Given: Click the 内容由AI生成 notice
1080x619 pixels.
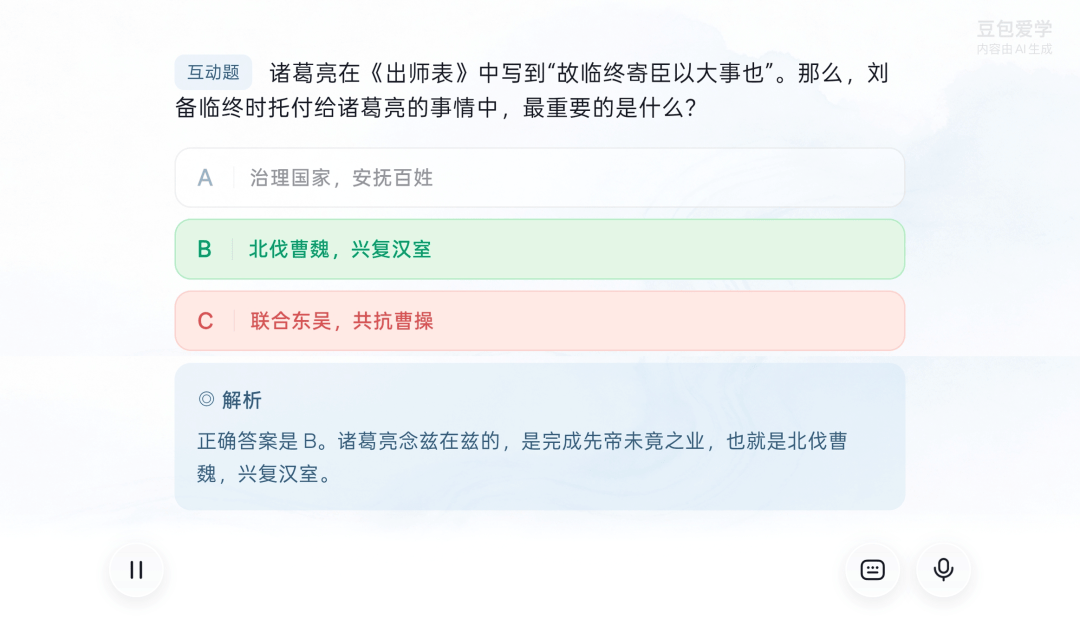Looking at the screenshot, I should click(x=1015, y=49).
